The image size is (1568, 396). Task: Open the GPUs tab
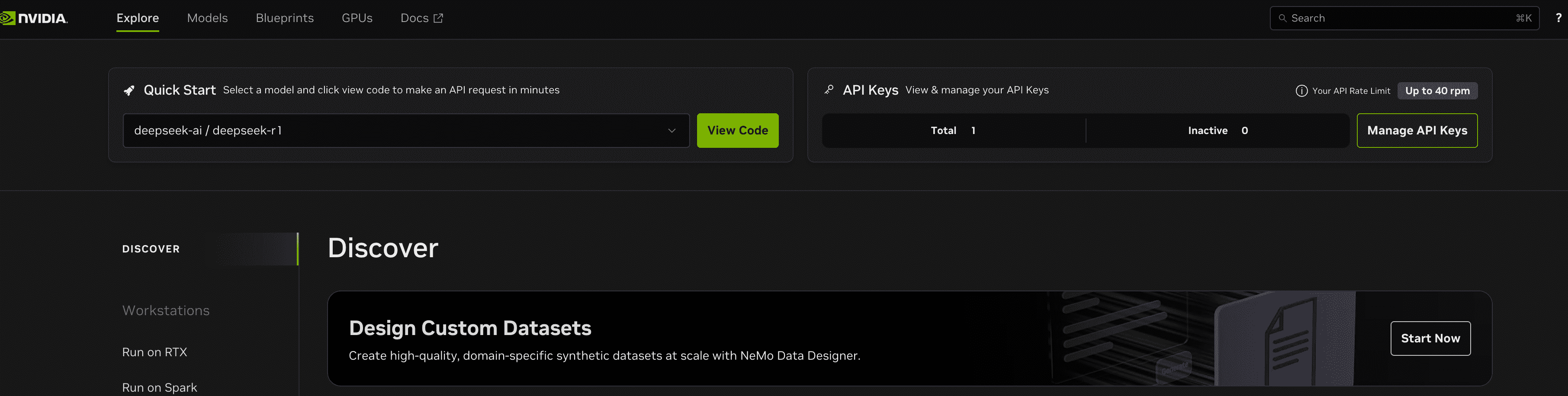tap(357, 18)
